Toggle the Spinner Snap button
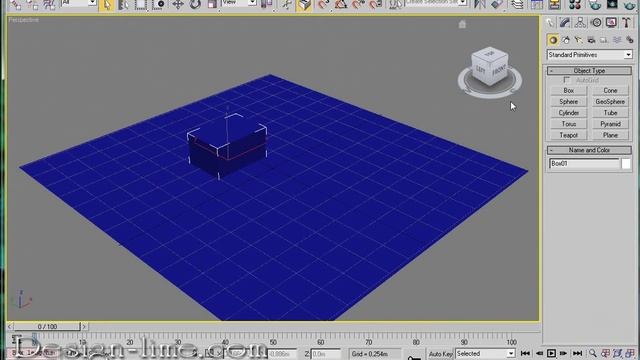This screenshot has width=640, height=360. (375, 4)
